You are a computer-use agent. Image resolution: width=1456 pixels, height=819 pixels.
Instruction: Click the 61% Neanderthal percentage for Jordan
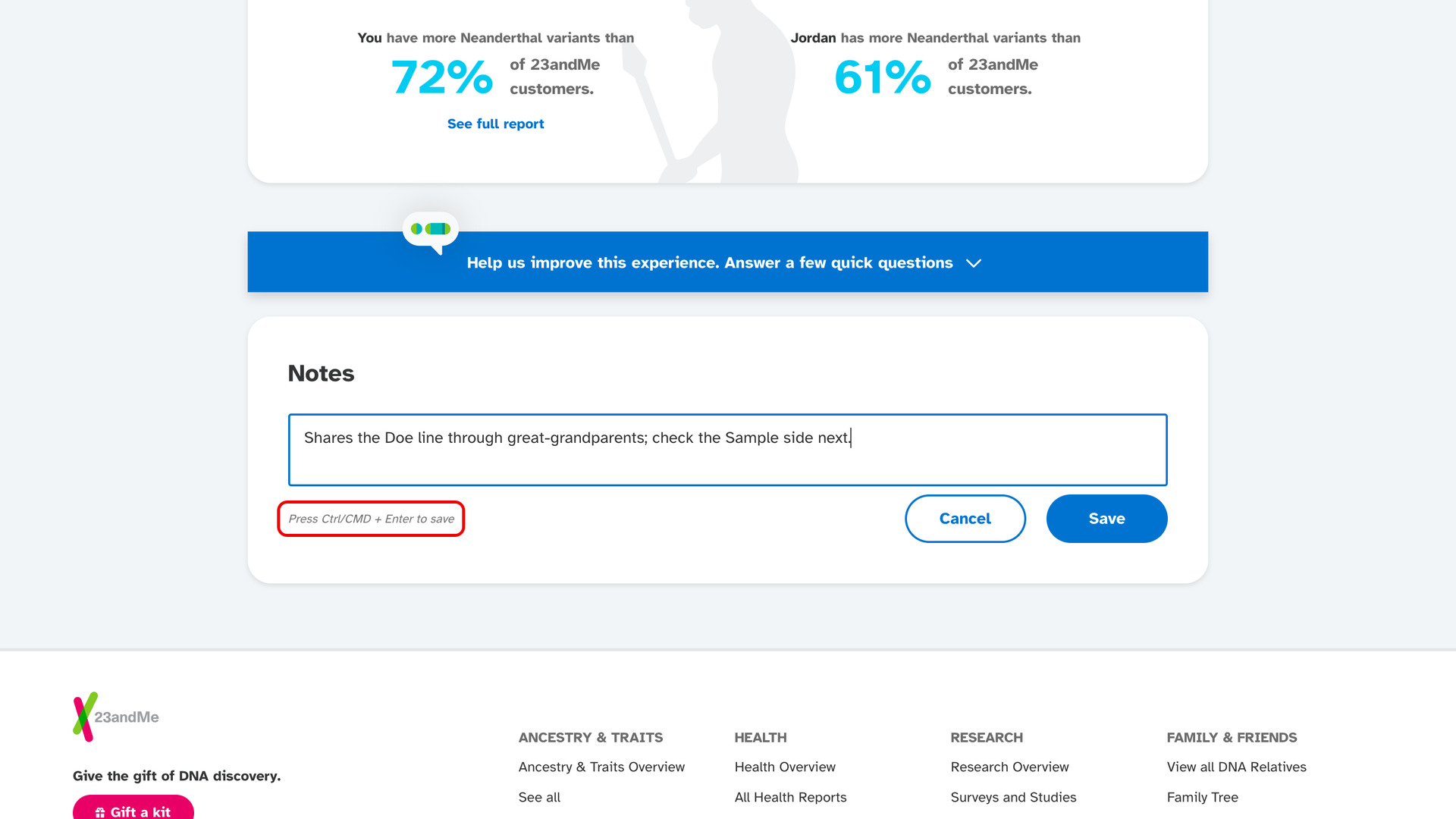(883, 77)
